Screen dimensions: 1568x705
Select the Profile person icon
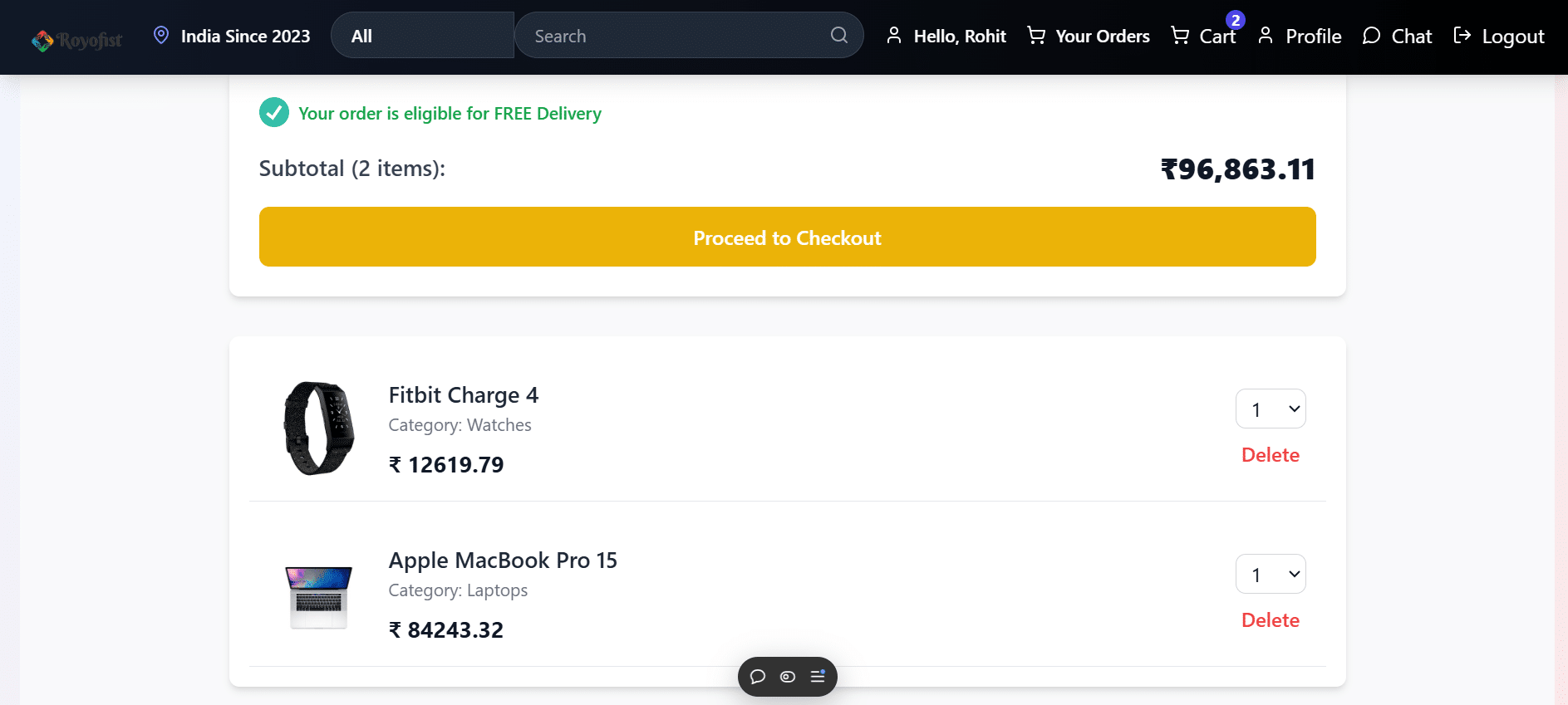click(x=1266, y=35)
